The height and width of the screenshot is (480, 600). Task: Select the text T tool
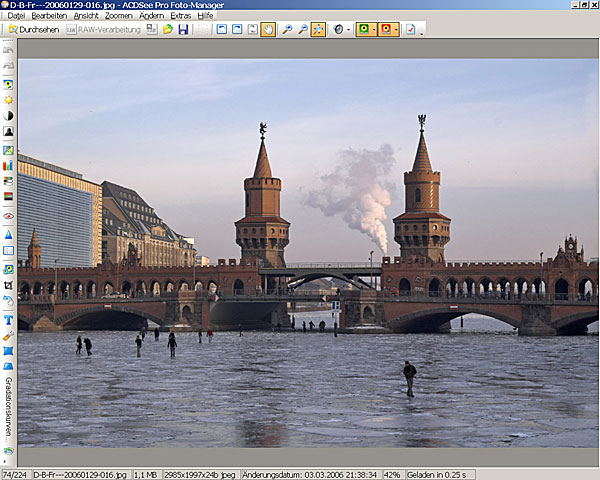pyautogui.click(x=8, y=320)
